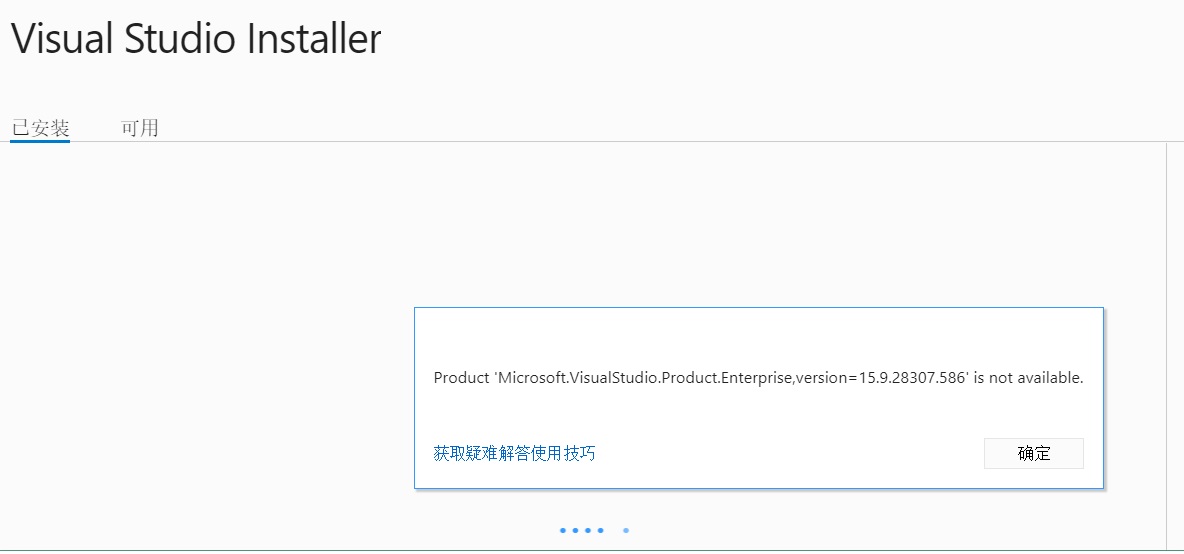Image resolution: width=1184 pixels, height=554 pixels.
Task: Click the blue underline beneath 已安装
Action: click(x=40, y=141)
